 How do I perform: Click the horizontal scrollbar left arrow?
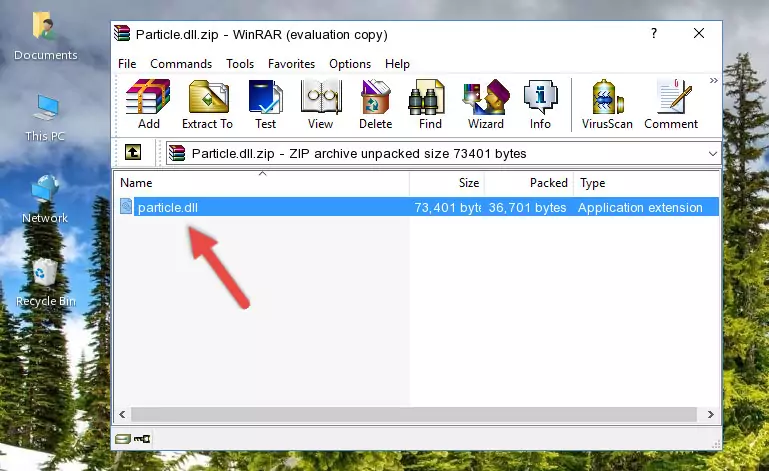click(x=122, y=415)
